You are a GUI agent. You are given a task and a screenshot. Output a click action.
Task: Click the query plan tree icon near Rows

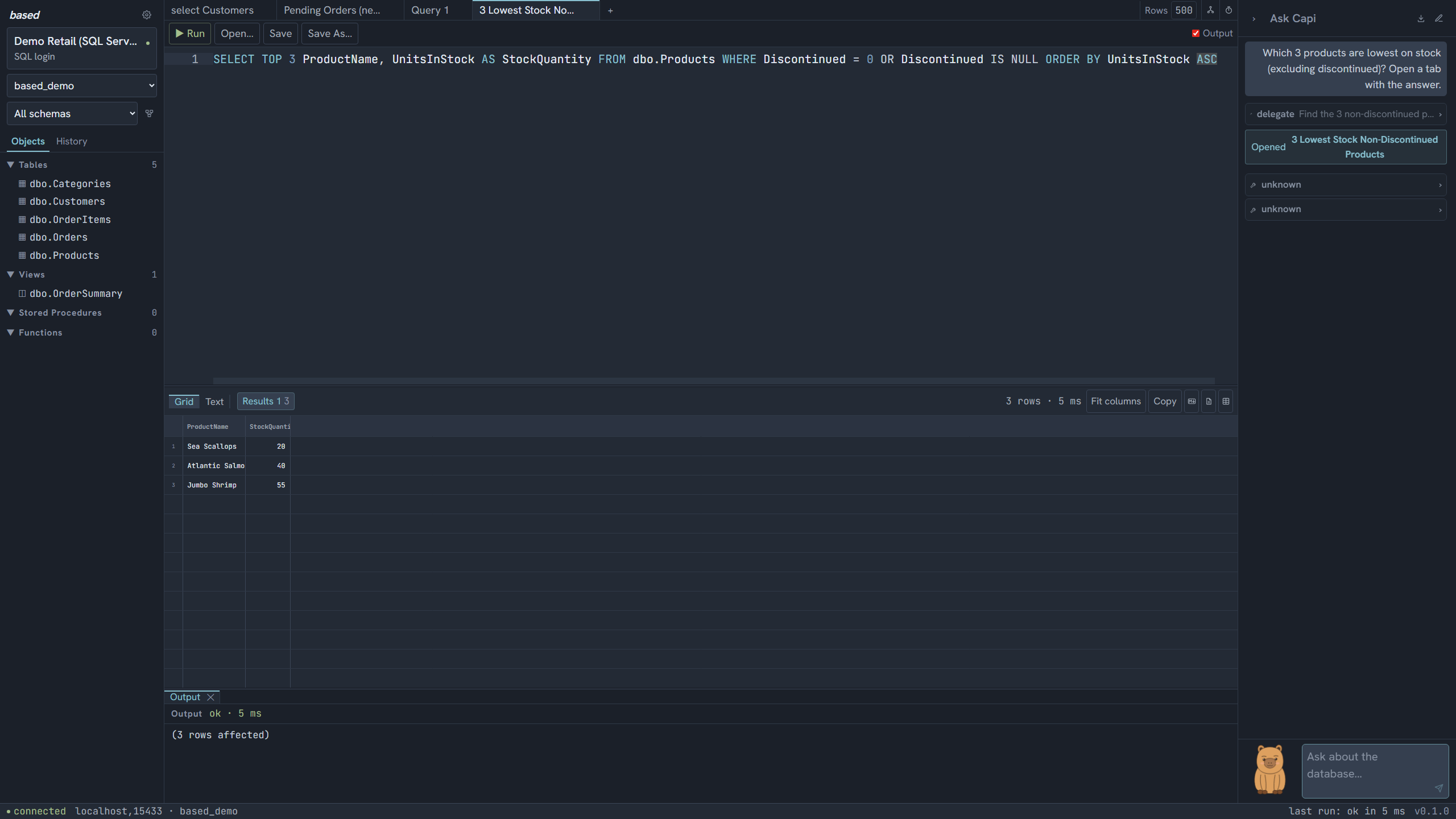(x=1210, y=10)
